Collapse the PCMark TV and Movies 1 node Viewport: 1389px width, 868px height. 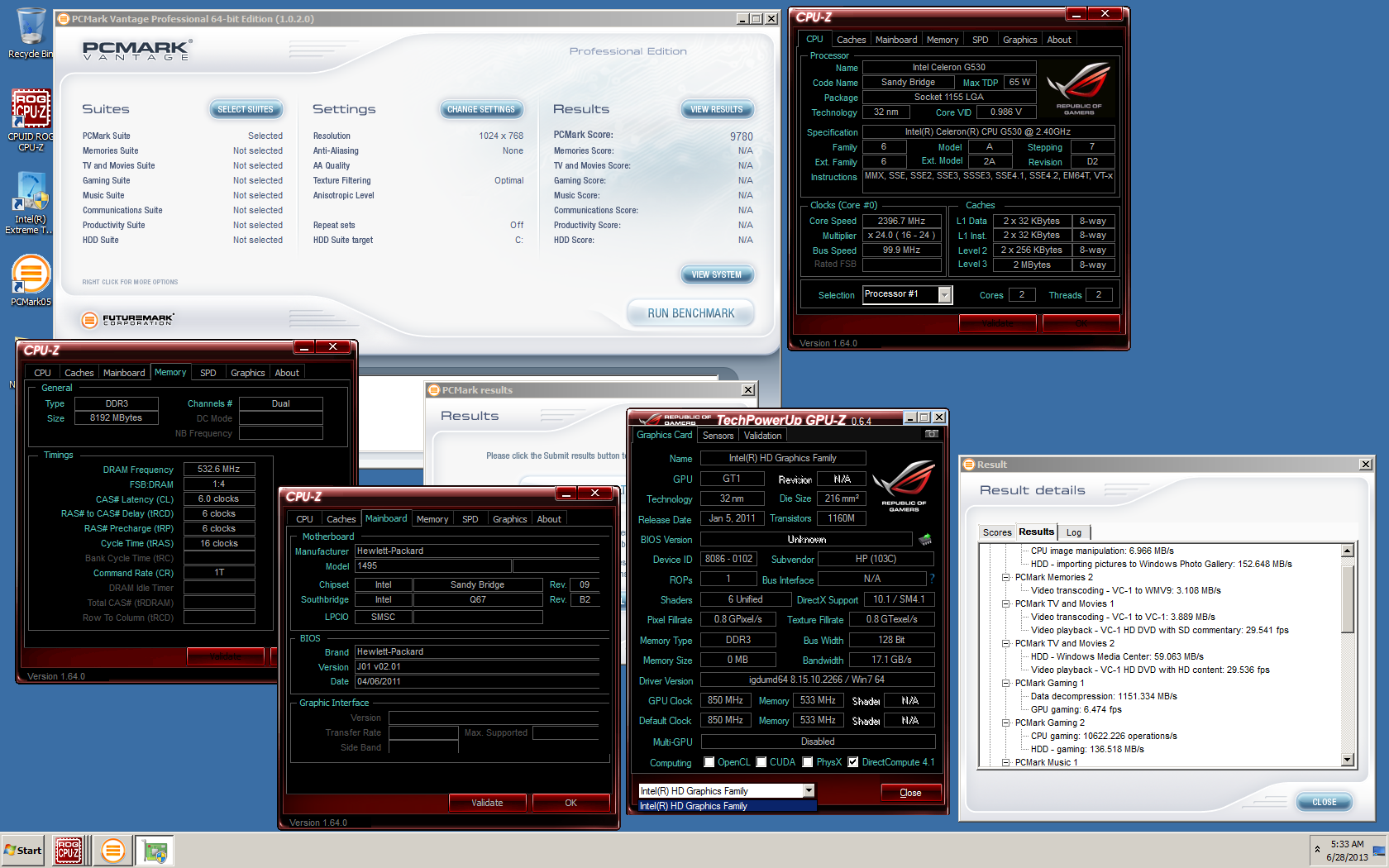(1005, 603)
